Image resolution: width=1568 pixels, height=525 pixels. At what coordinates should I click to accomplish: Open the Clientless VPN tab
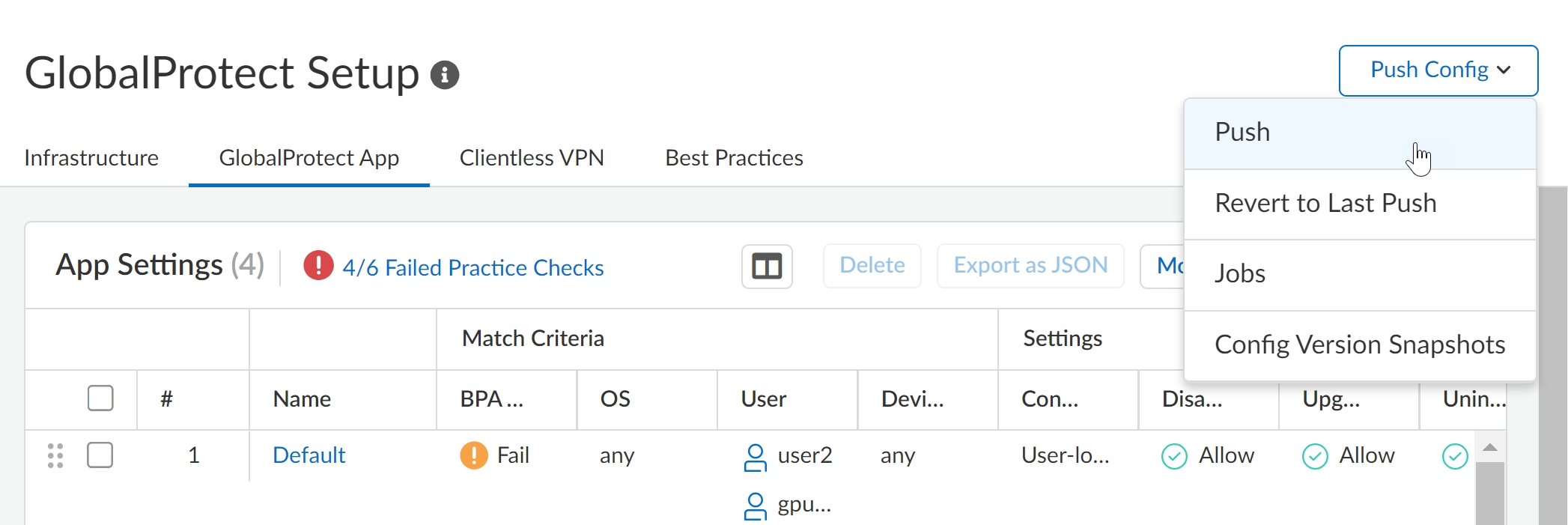pyautogui.click(x=532, y=158)
